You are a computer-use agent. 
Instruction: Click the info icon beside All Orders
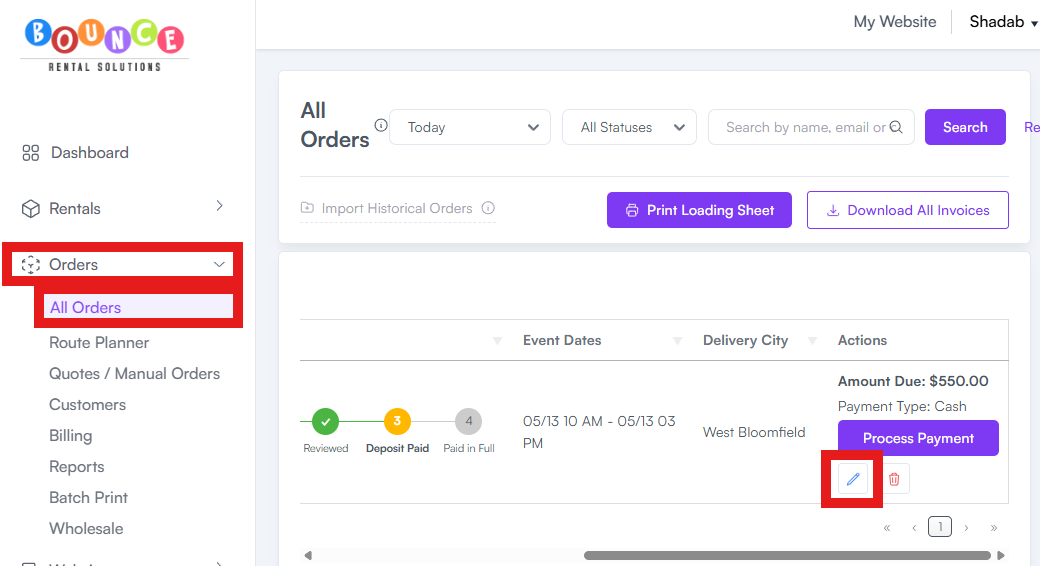point(381,125)
